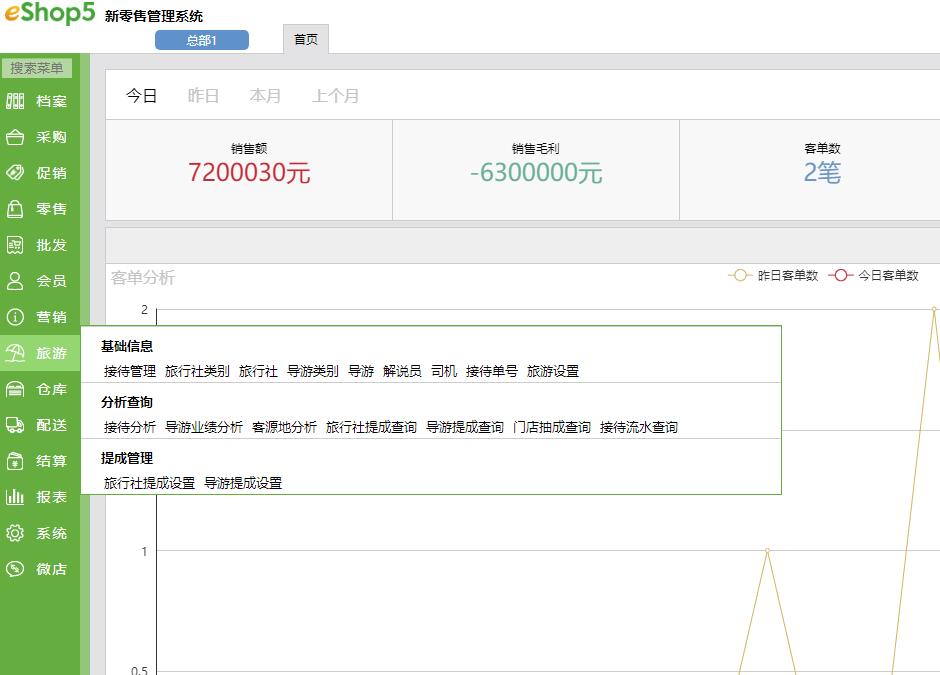940x675 pixels.
Task: Click the 配送 delivery truck icon
Action: point(15,424)
